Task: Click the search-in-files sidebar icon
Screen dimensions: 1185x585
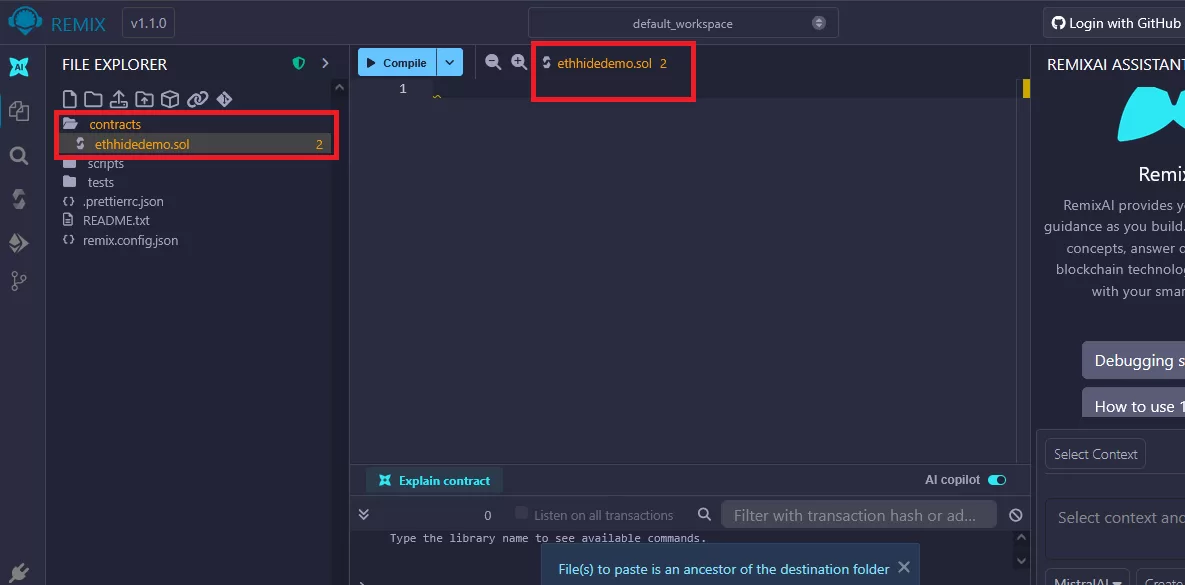Action: 19,155
